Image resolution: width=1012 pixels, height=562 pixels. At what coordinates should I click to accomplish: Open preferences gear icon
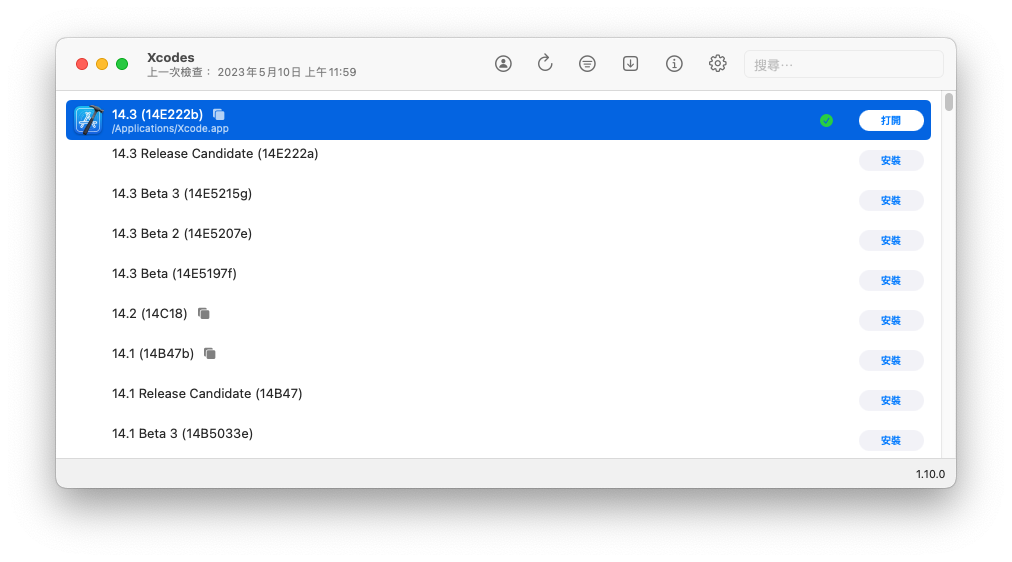pos(718,63)
